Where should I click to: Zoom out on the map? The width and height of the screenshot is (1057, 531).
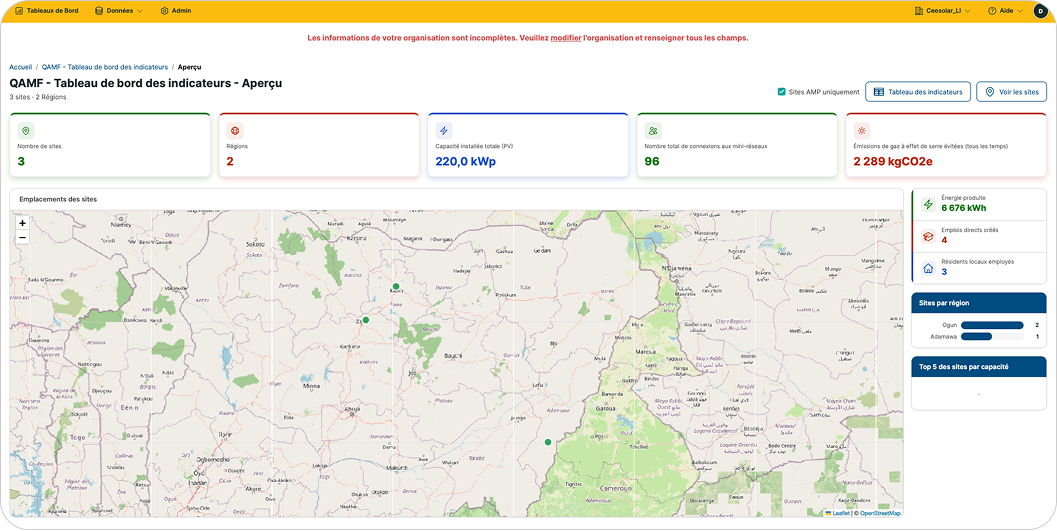click(x=22, y=237)
